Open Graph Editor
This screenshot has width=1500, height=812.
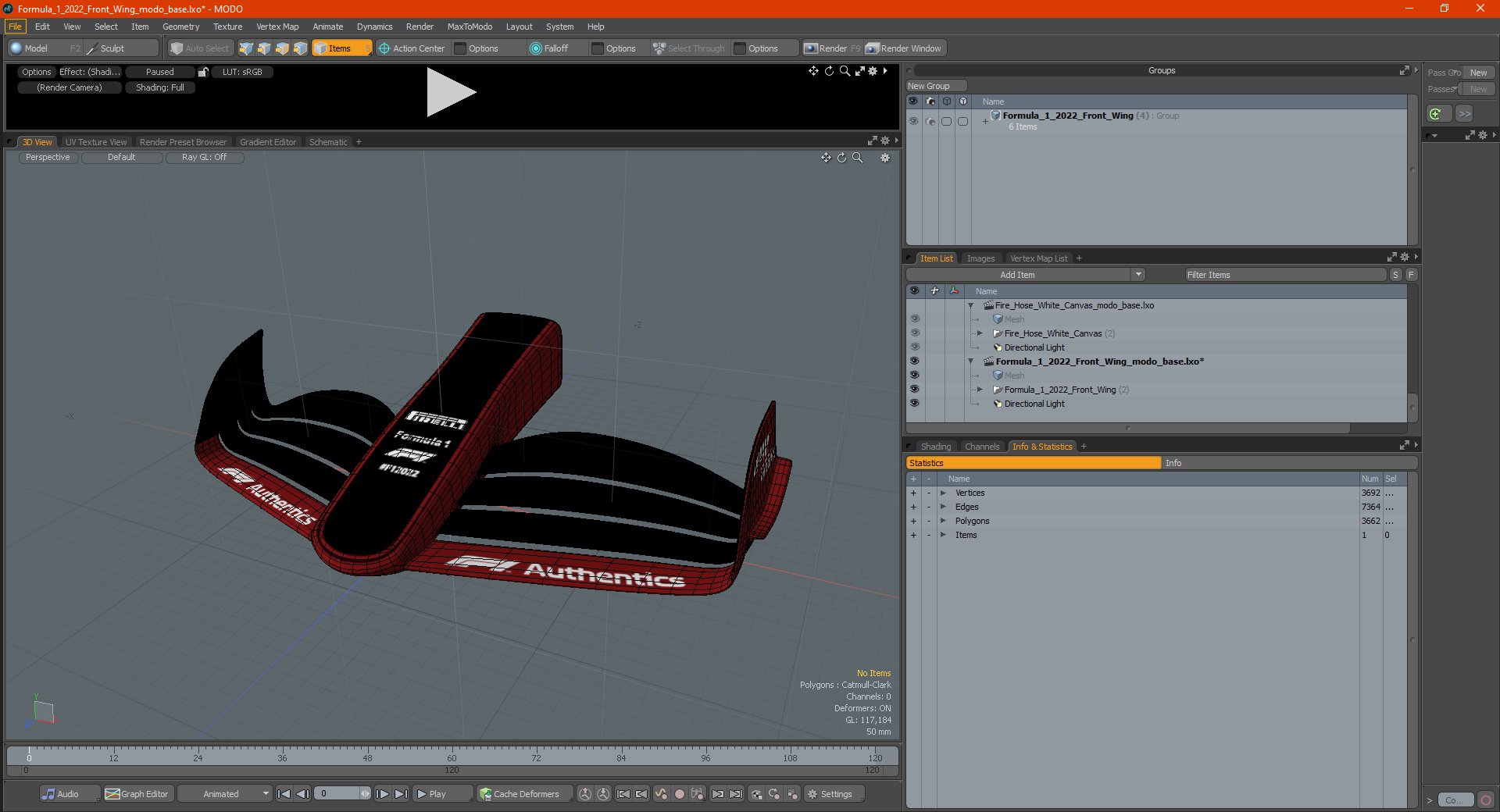coord(137,794)
